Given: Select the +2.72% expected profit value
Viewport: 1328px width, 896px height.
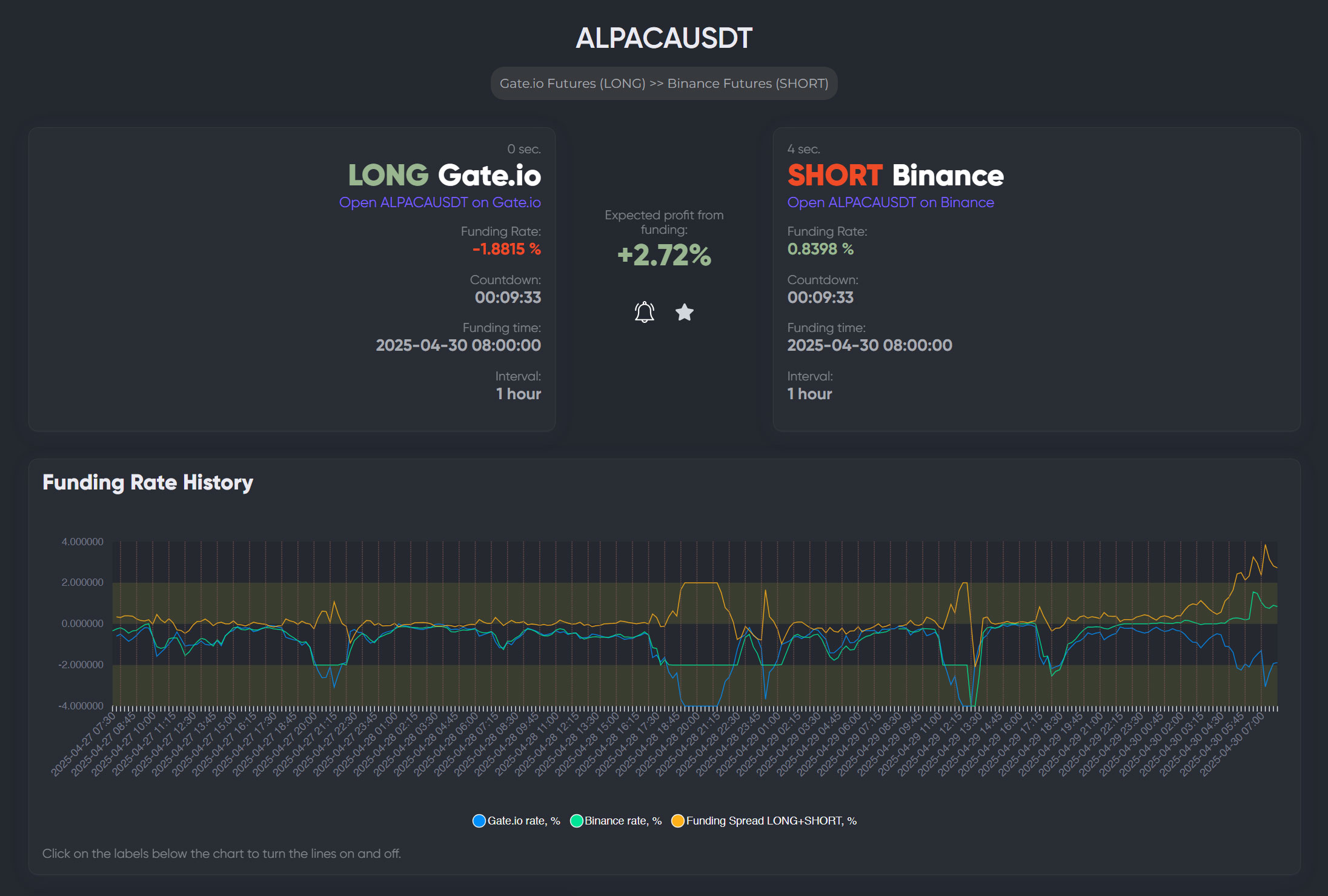Looking at the screenshot, I should pyautogui.click(x=664, y=255).
